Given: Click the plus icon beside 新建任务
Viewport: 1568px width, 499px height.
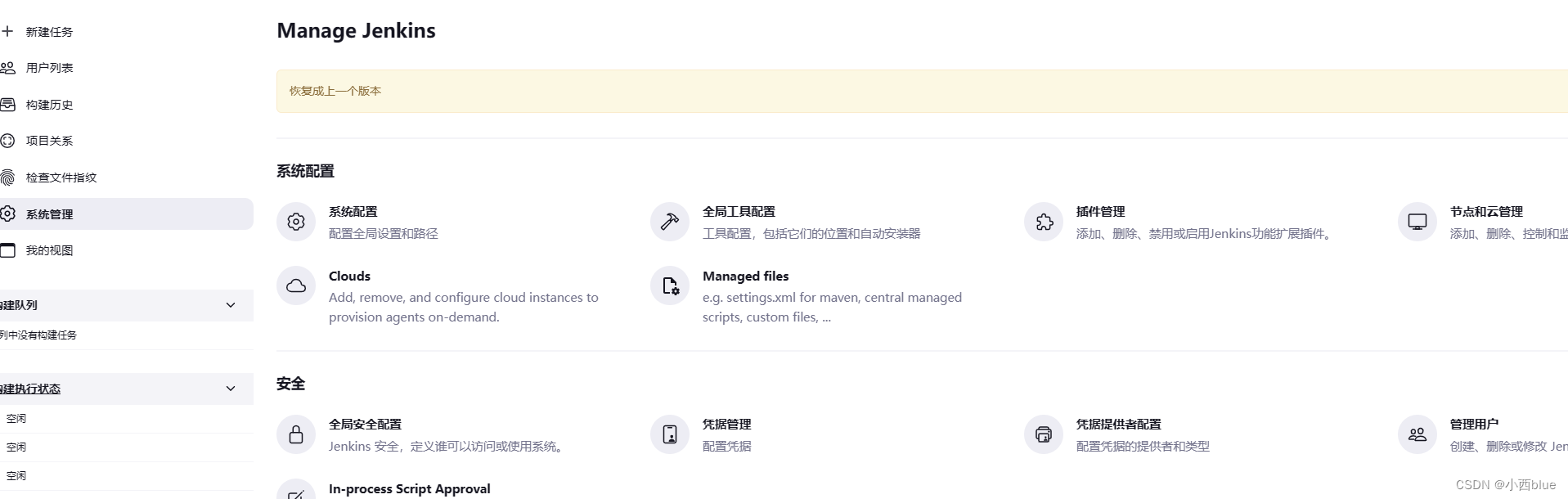Looking at the screenshot, I should click(x=7, y=31).
